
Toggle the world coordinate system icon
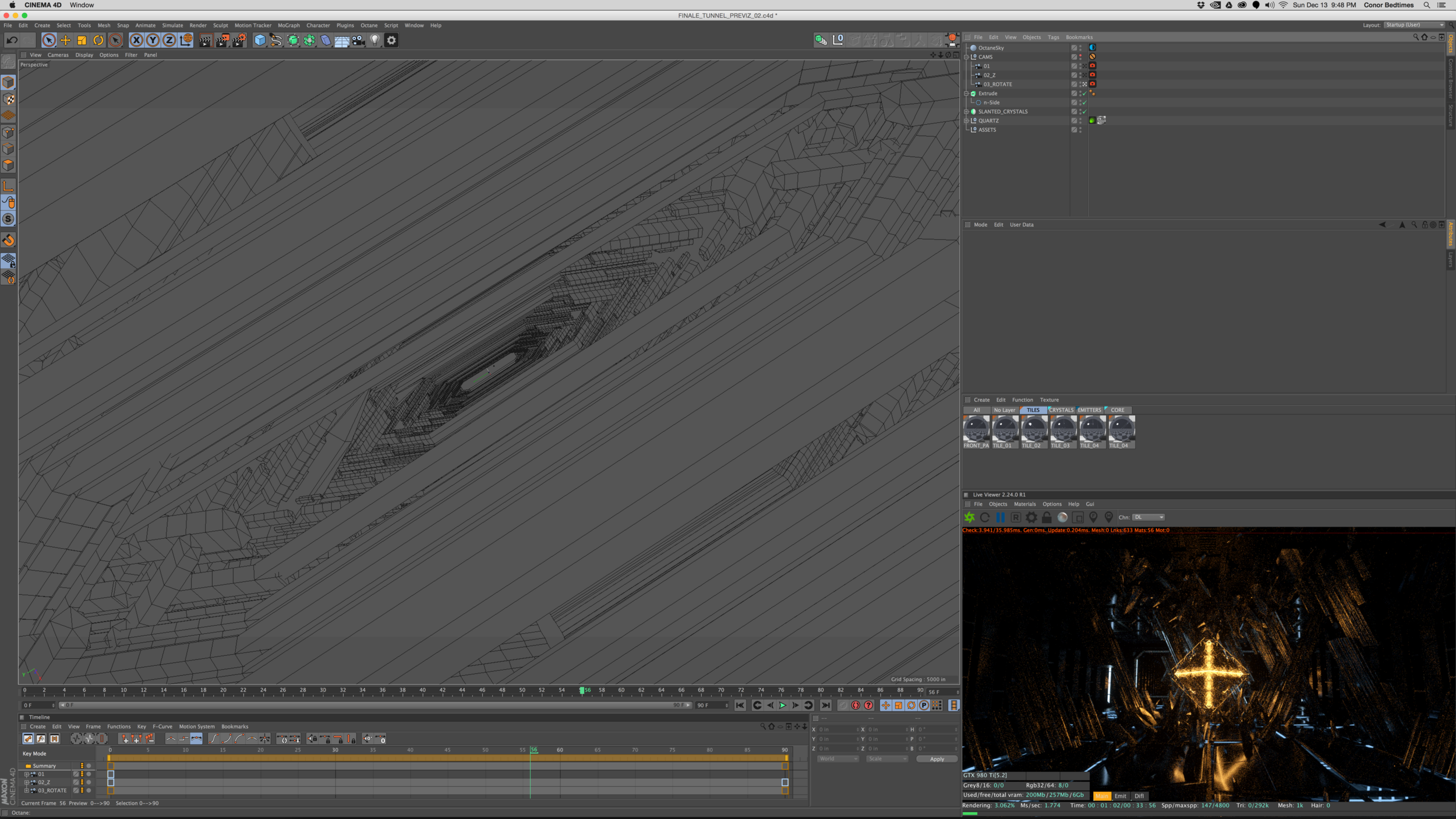(x=186, y=40)
